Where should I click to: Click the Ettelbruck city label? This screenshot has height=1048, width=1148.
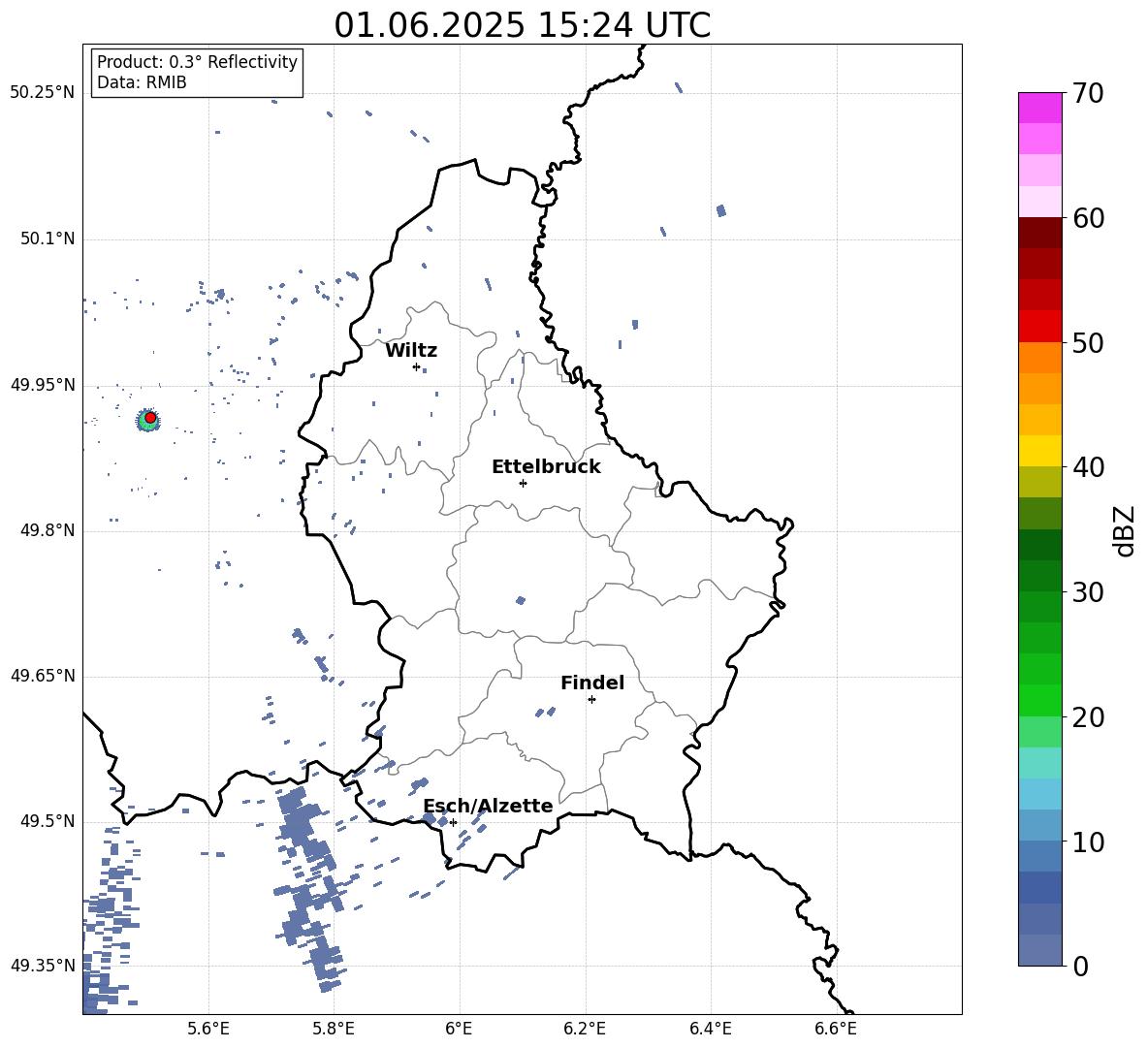[546, 467]
